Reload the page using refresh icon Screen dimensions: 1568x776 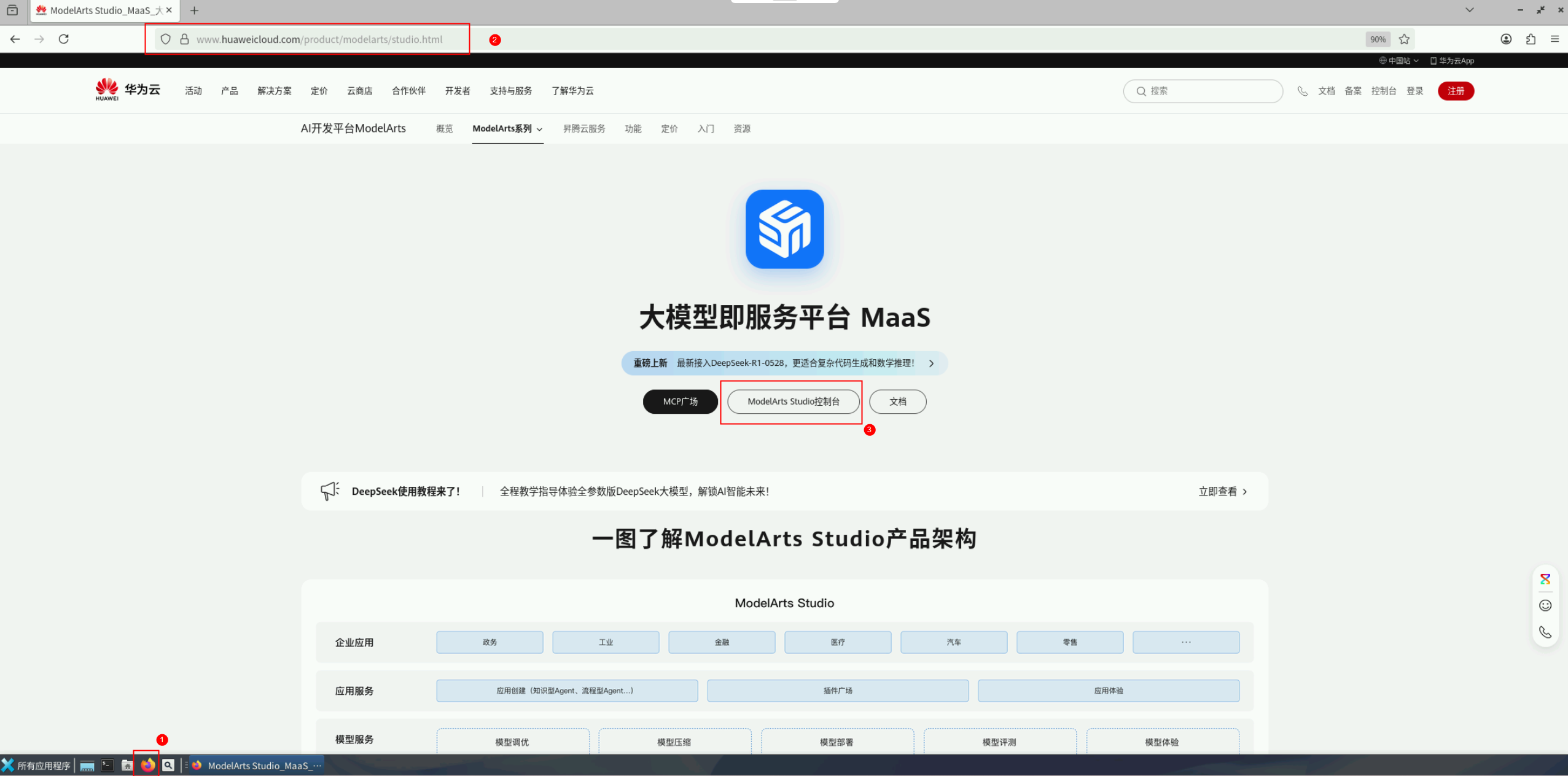tap(63, 39)
